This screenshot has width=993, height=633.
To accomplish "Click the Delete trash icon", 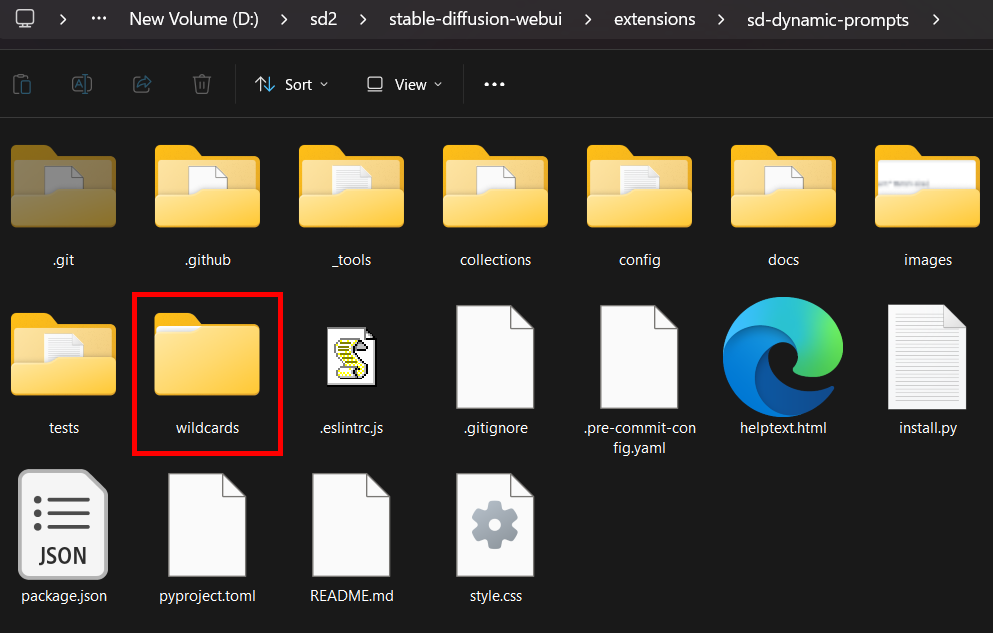I will click(x=202, y=84).
